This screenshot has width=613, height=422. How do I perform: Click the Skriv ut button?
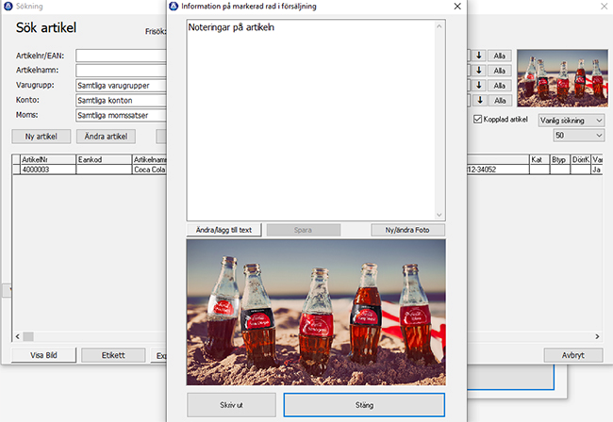[231, 405]
